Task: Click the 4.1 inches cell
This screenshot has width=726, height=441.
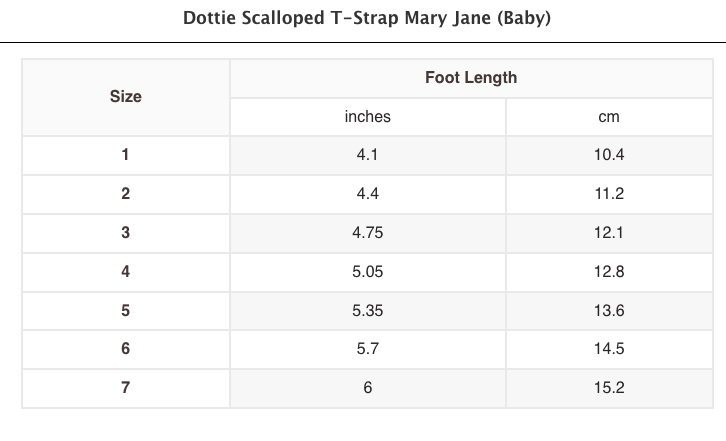Action: point(367,155)
